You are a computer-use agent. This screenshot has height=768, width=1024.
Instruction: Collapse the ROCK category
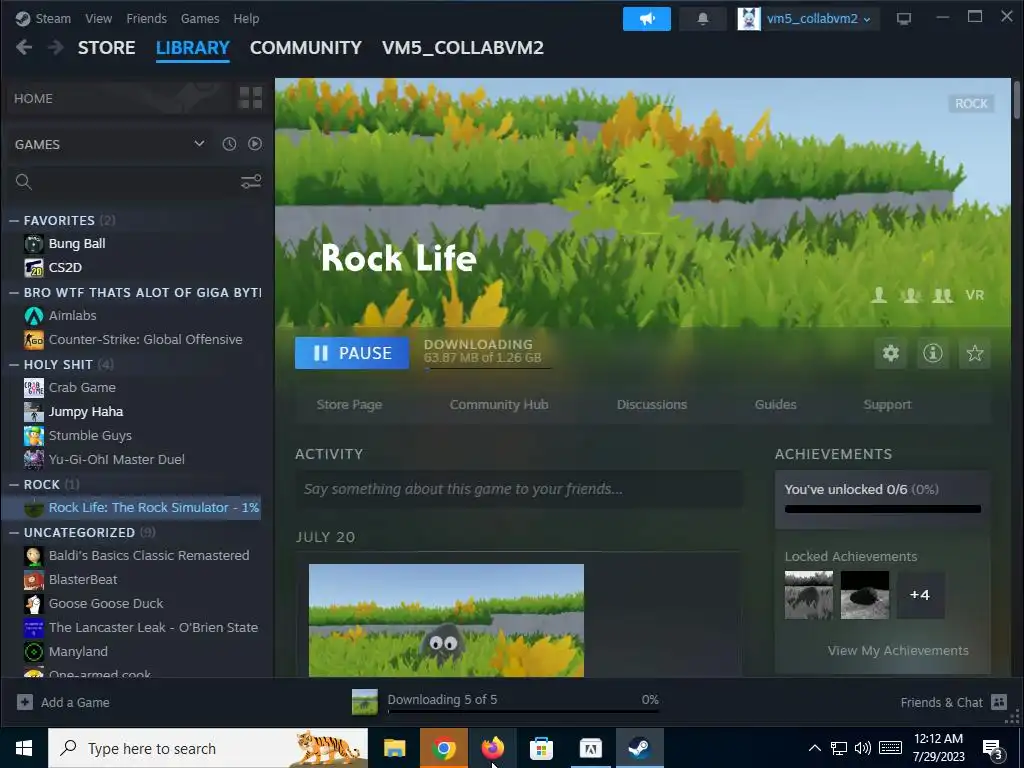click(x=14, y=485)
